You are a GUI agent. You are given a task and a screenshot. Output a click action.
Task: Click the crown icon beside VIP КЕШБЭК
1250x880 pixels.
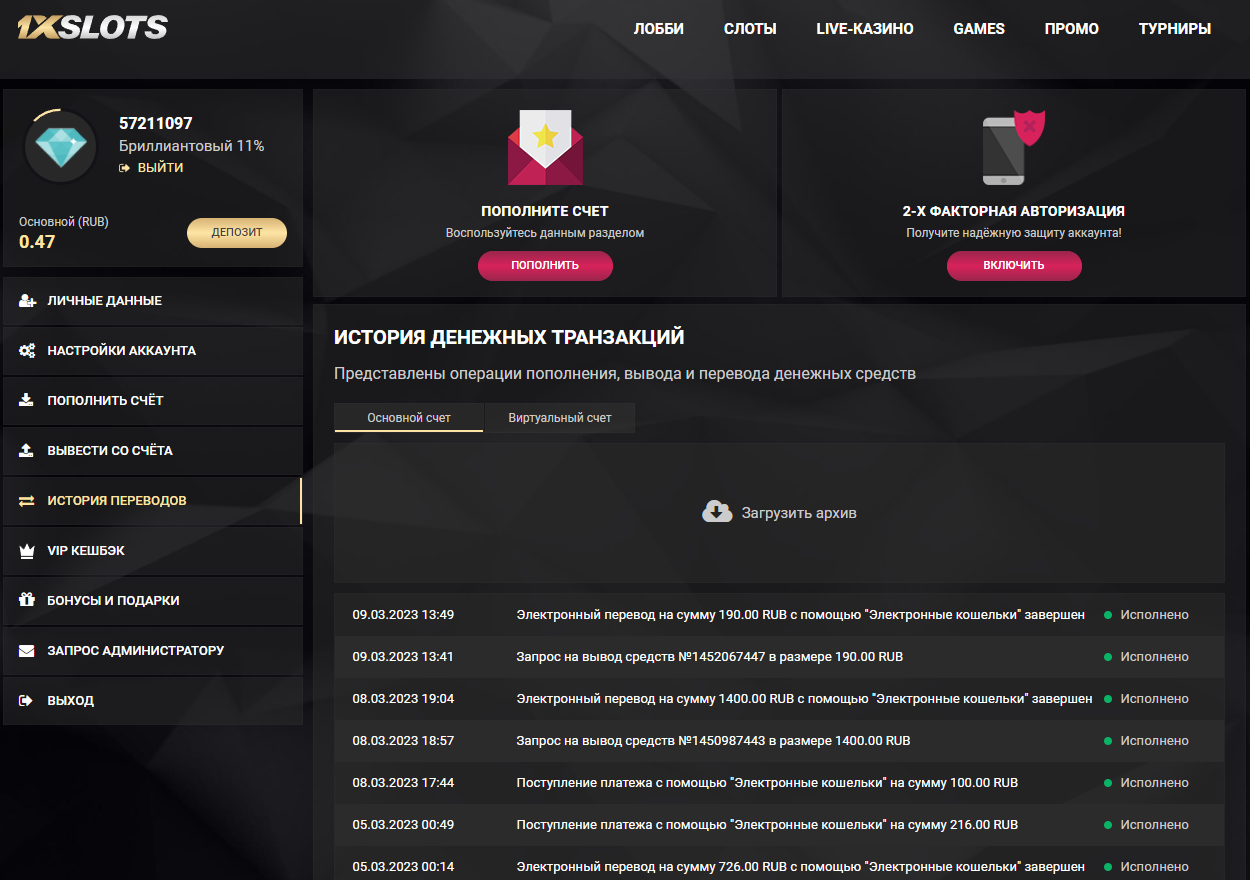pyautogui.click(x=27, y=551)
